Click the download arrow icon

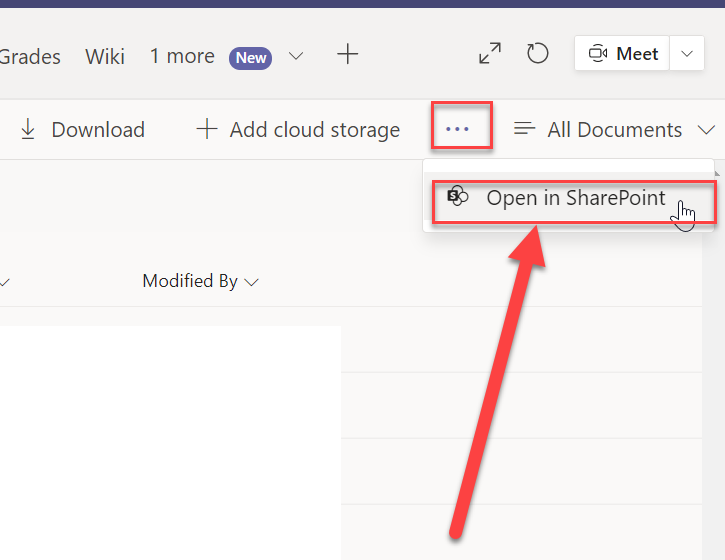click(x=28, y=129)
